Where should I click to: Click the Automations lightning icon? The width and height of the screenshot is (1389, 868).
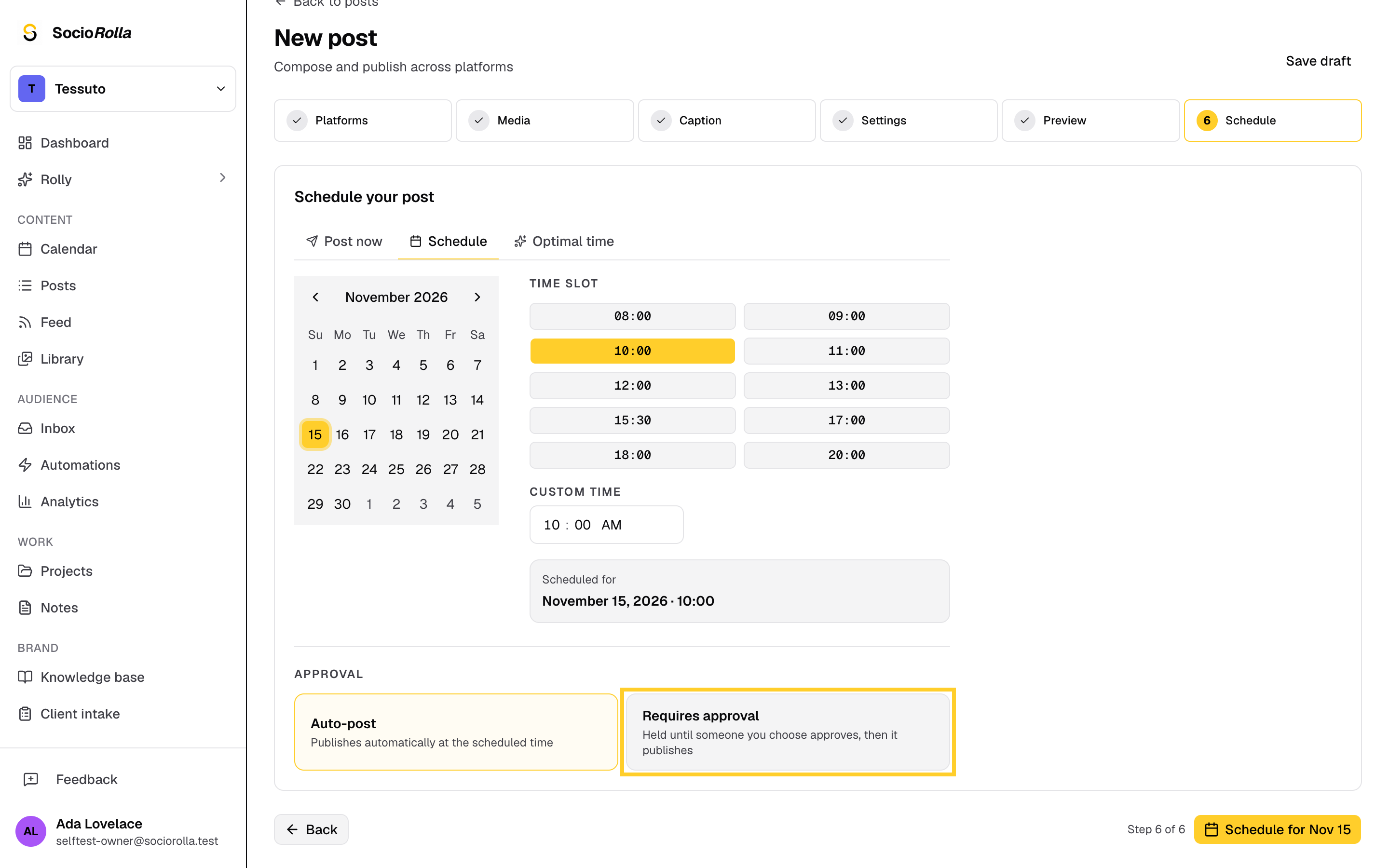click(25, 465)
